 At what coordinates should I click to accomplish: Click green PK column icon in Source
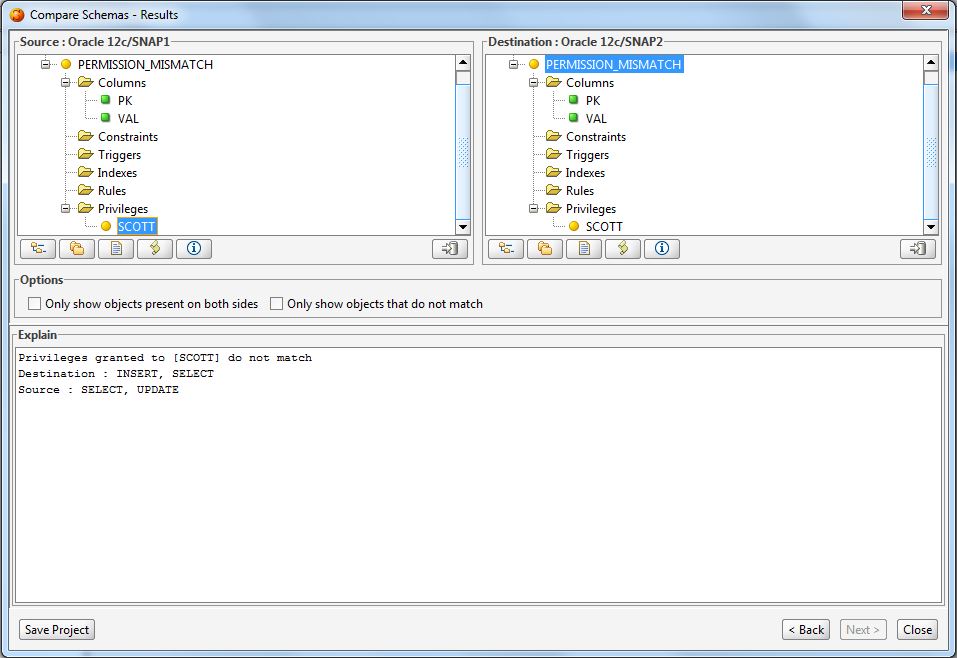[x=106, y=100]
